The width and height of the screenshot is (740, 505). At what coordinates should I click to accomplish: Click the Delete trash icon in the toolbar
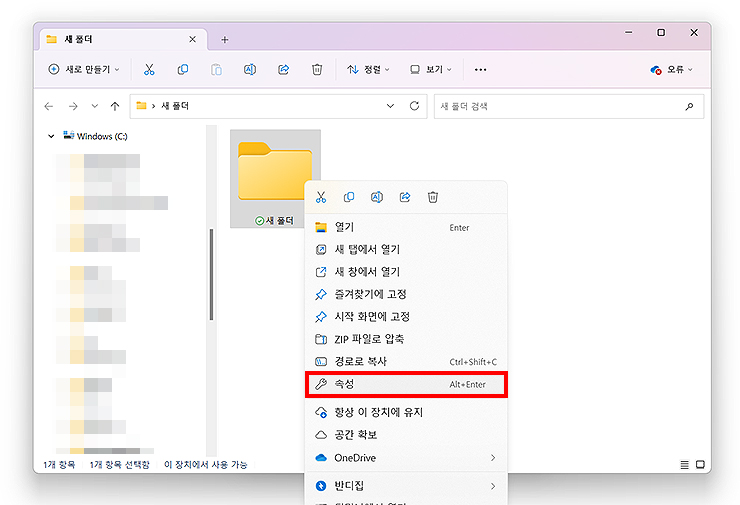click(317, 70)
